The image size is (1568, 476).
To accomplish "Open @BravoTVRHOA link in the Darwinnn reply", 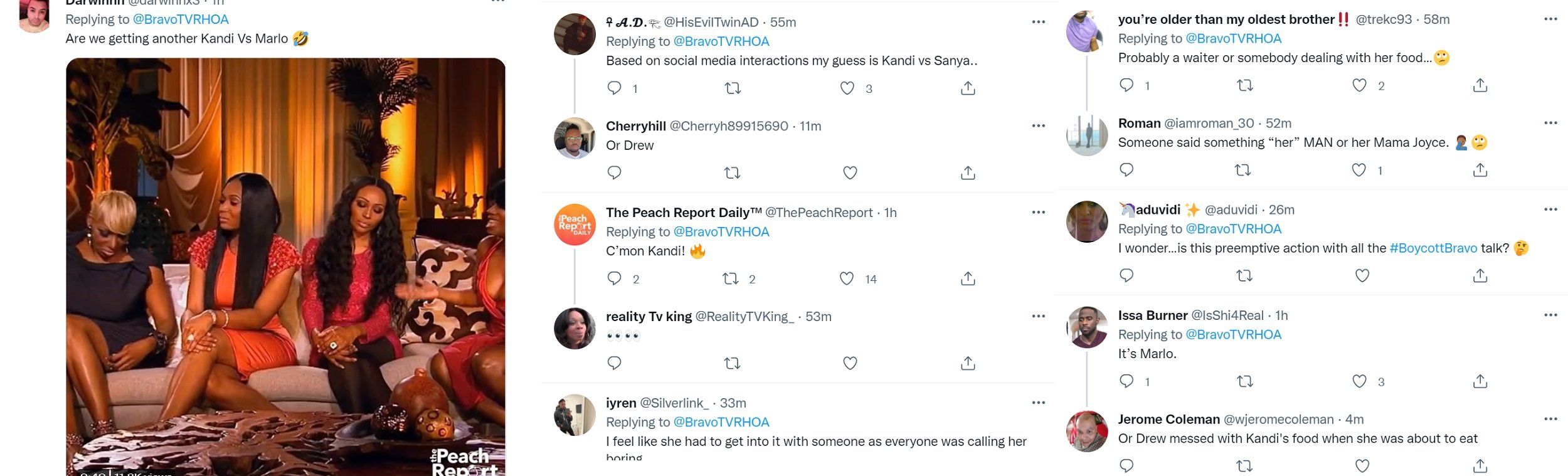I will [181, 19].
